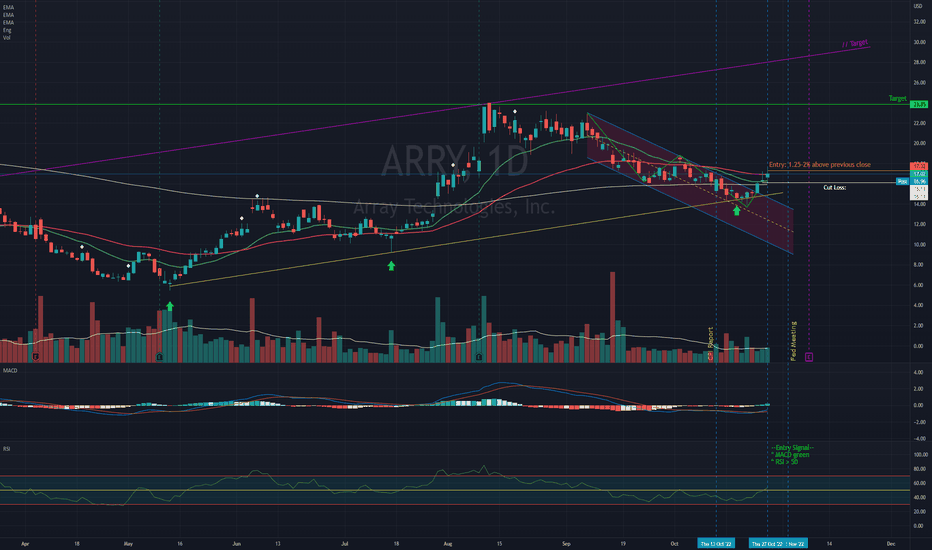Open the USD currency selector on price axis
Image resolution: width=932 pixels, height=550 pixels.
[919, 6]
